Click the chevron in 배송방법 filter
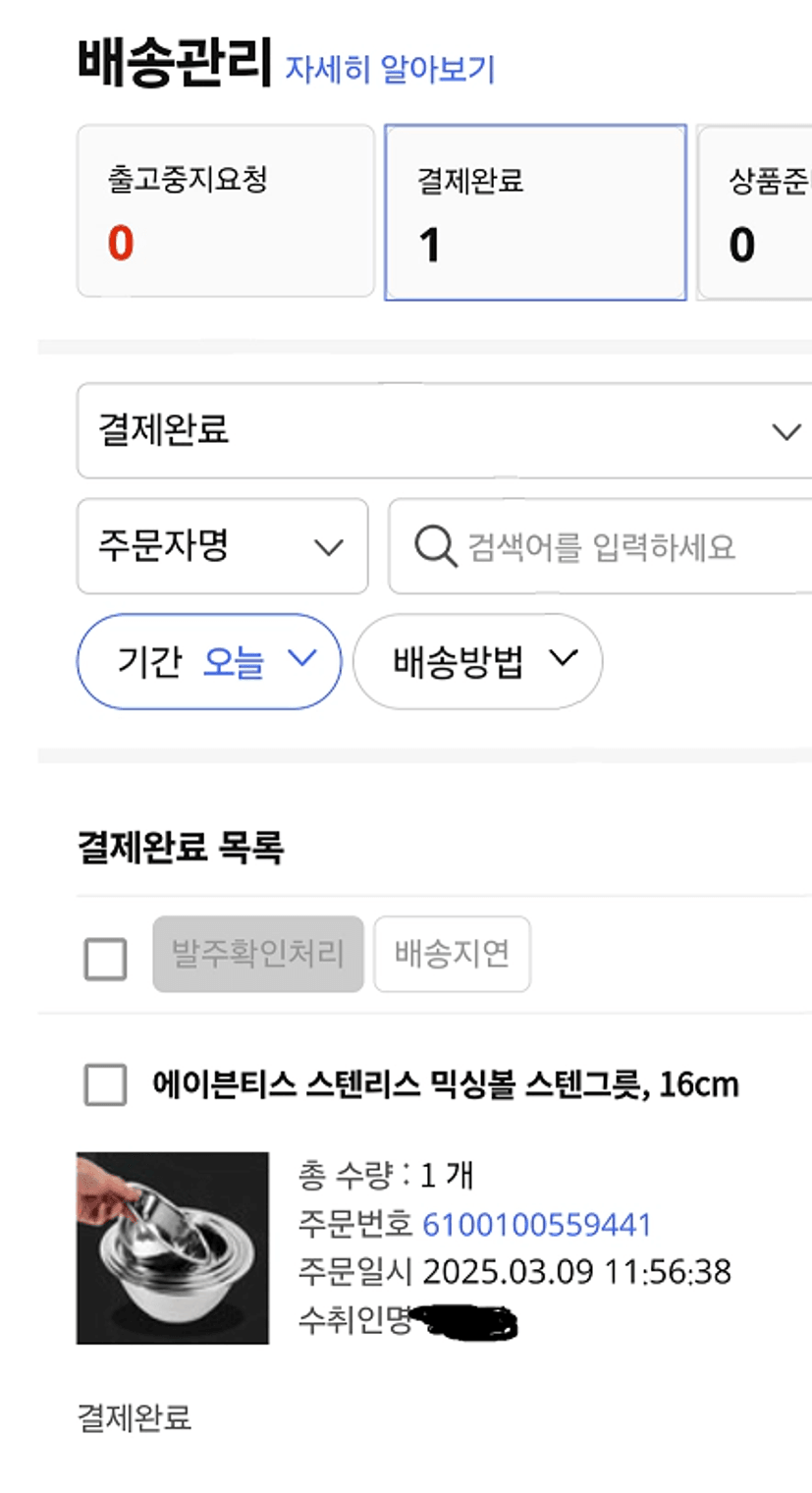812x1493 pixels. click(564, 659)
